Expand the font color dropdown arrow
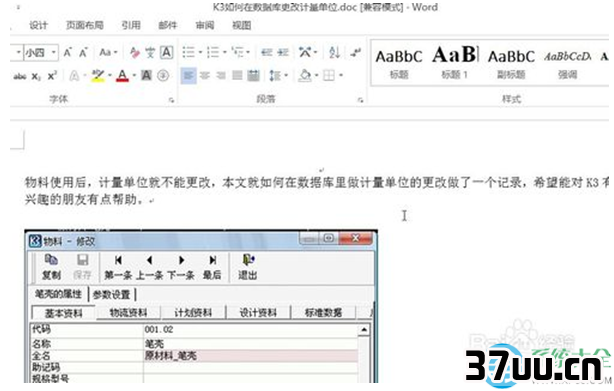The image size is (614, 391). point(134,75)
